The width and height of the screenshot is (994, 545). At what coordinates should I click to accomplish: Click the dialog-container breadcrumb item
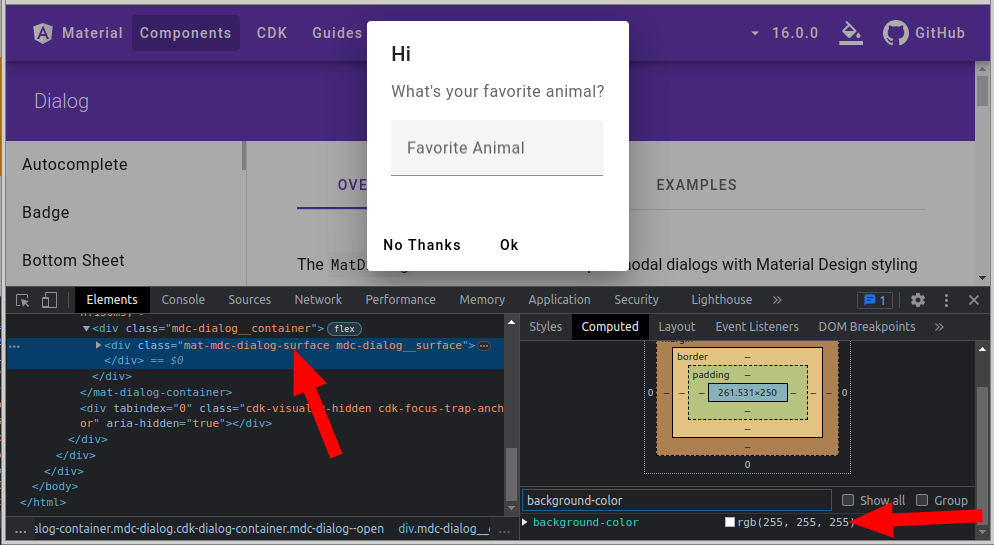(209, 529)
